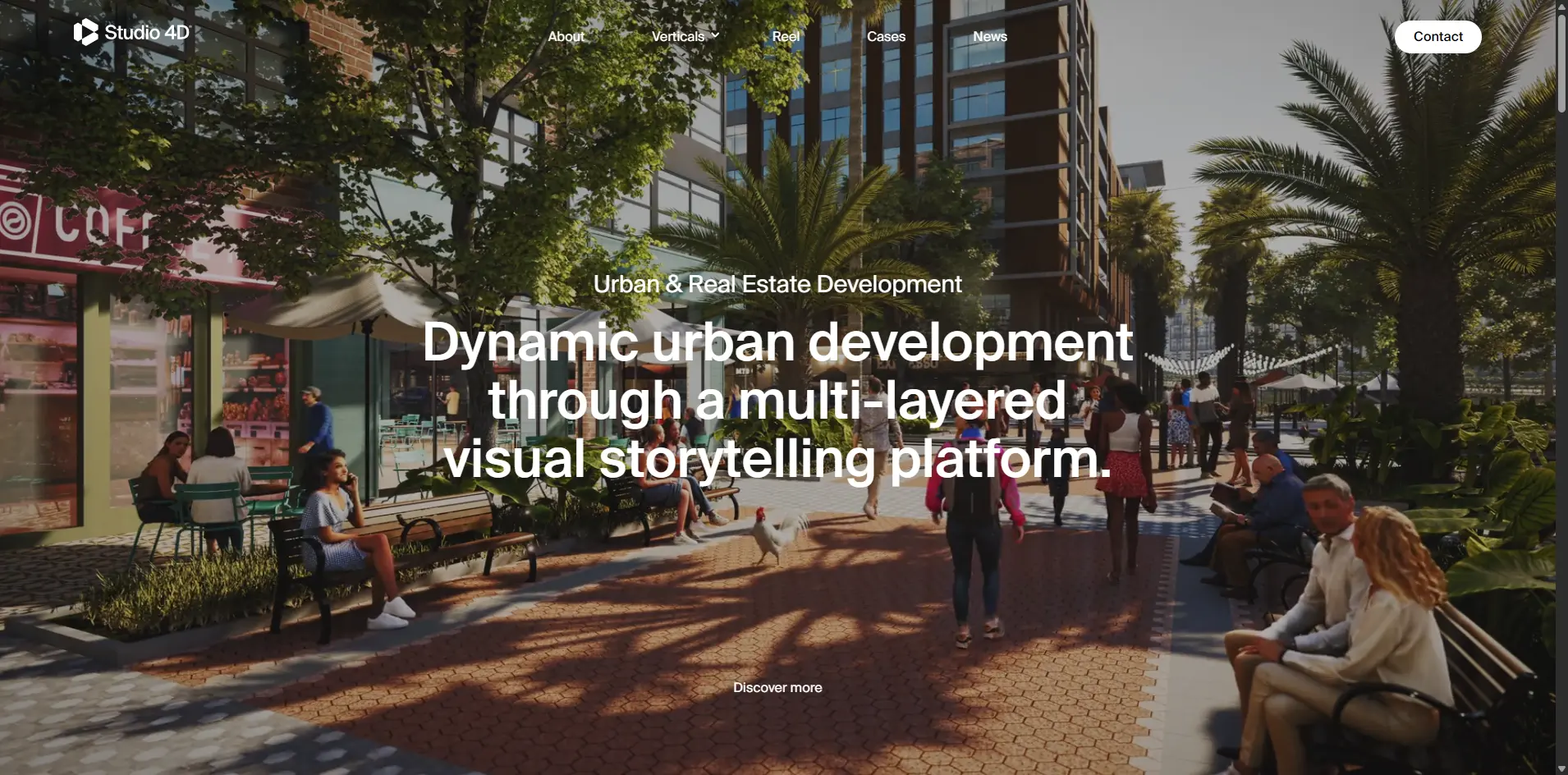Click the vertical scrollbar thumb
Viewport: 1568px width, 775px height.
[1561, 63]
